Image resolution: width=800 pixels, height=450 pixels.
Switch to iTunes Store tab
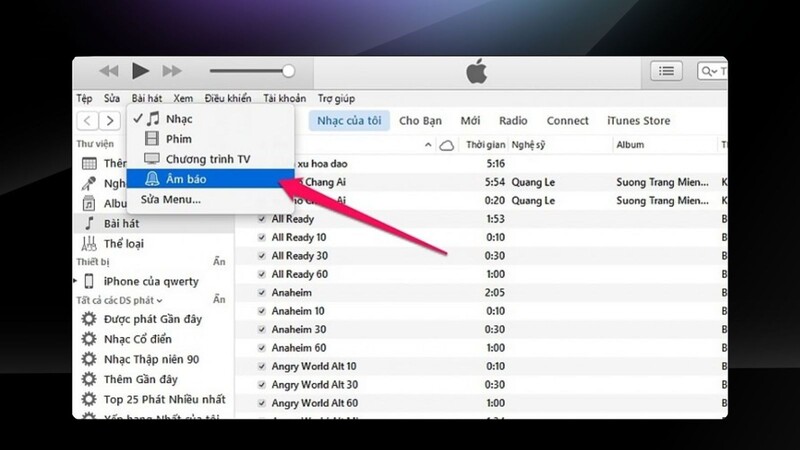(x=638, y=121)
